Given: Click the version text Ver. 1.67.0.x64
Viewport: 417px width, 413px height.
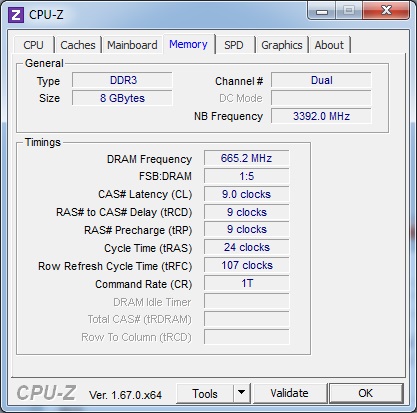Looking at the screenshot, I should (125, 395).
